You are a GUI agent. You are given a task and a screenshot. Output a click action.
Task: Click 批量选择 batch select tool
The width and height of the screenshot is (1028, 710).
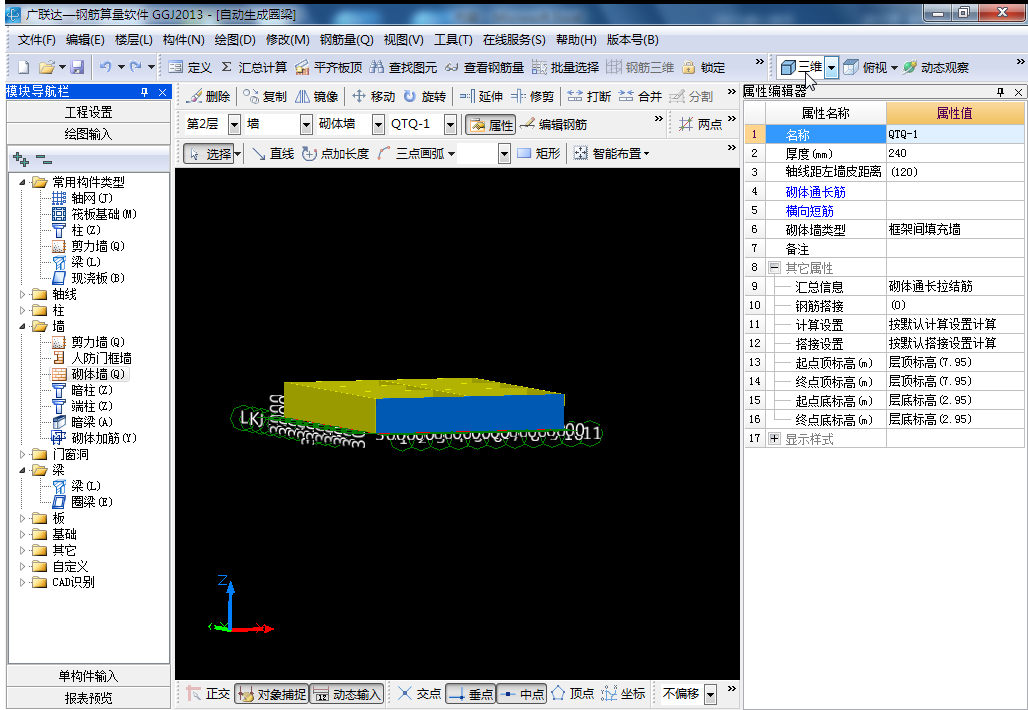(565, 68)
